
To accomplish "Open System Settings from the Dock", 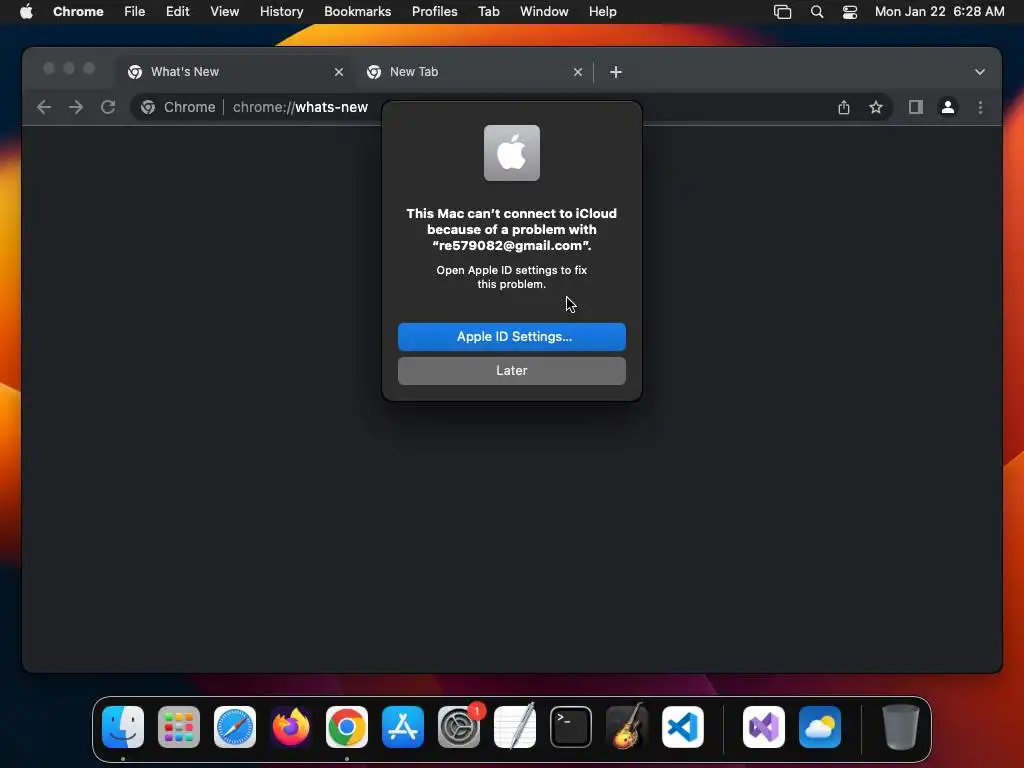I will click(459, 726).
